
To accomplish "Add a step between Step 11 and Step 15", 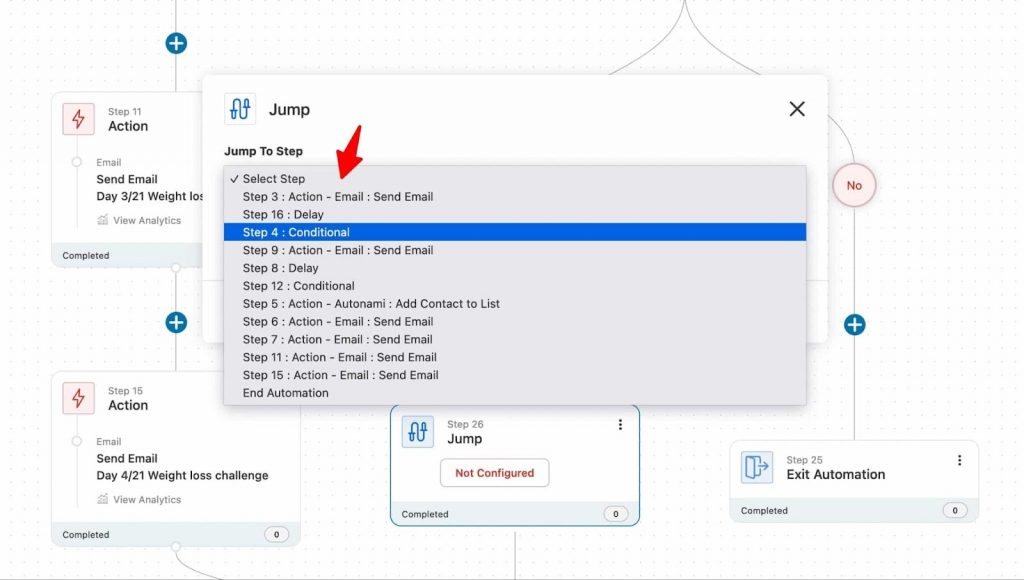I will (x=176, y=322).
